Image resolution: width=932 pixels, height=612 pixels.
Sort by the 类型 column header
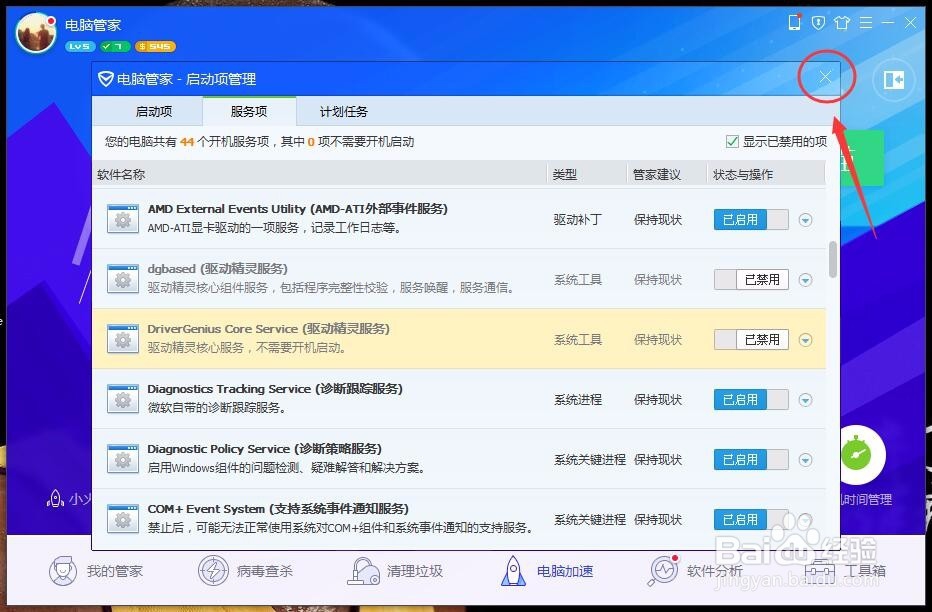[565, 175]
